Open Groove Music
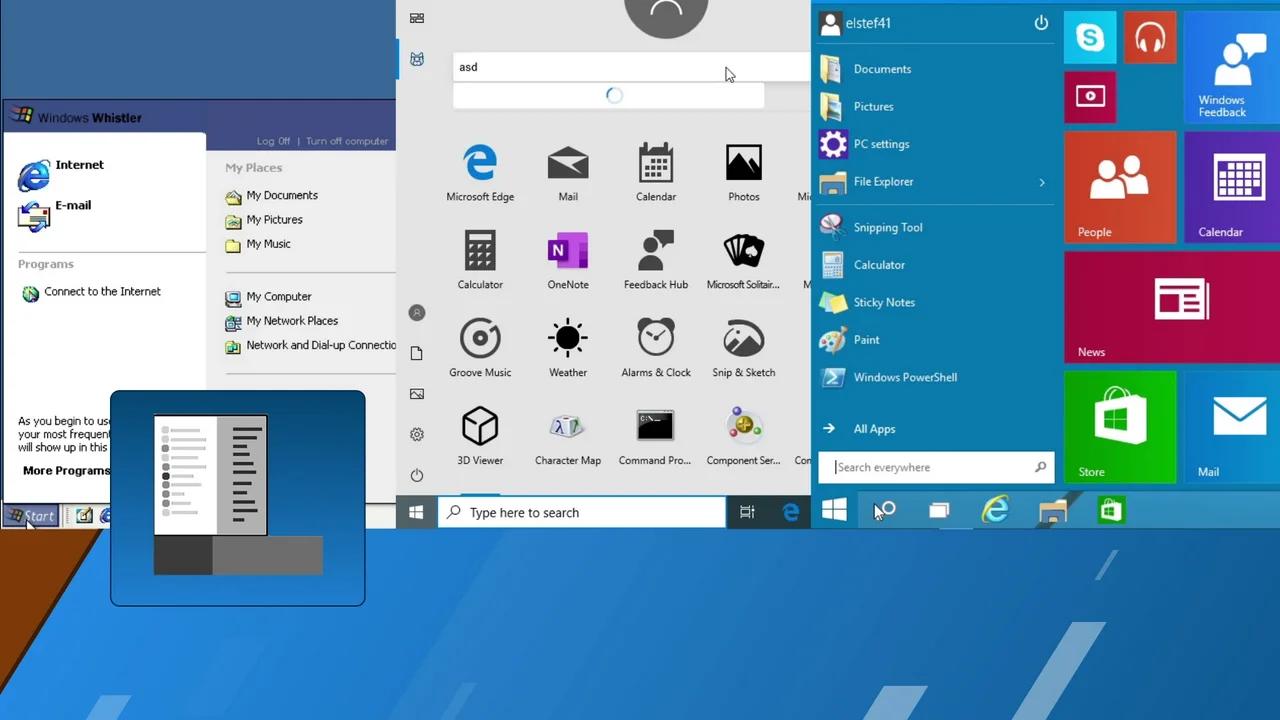 480,346
